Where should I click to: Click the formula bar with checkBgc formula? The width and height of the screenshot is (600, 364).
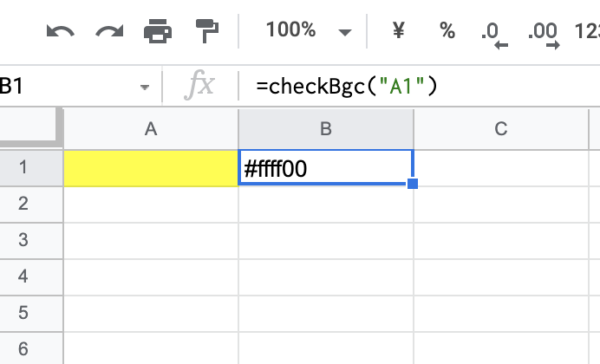click(419, 87)
